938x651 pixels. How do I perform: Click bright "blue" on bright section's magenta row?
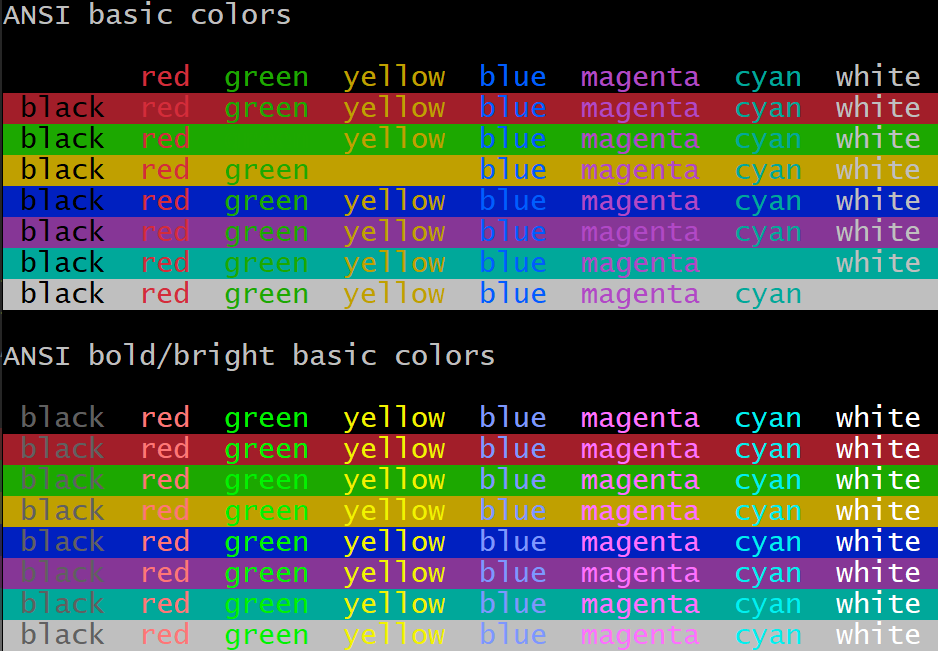coord(512,573)
